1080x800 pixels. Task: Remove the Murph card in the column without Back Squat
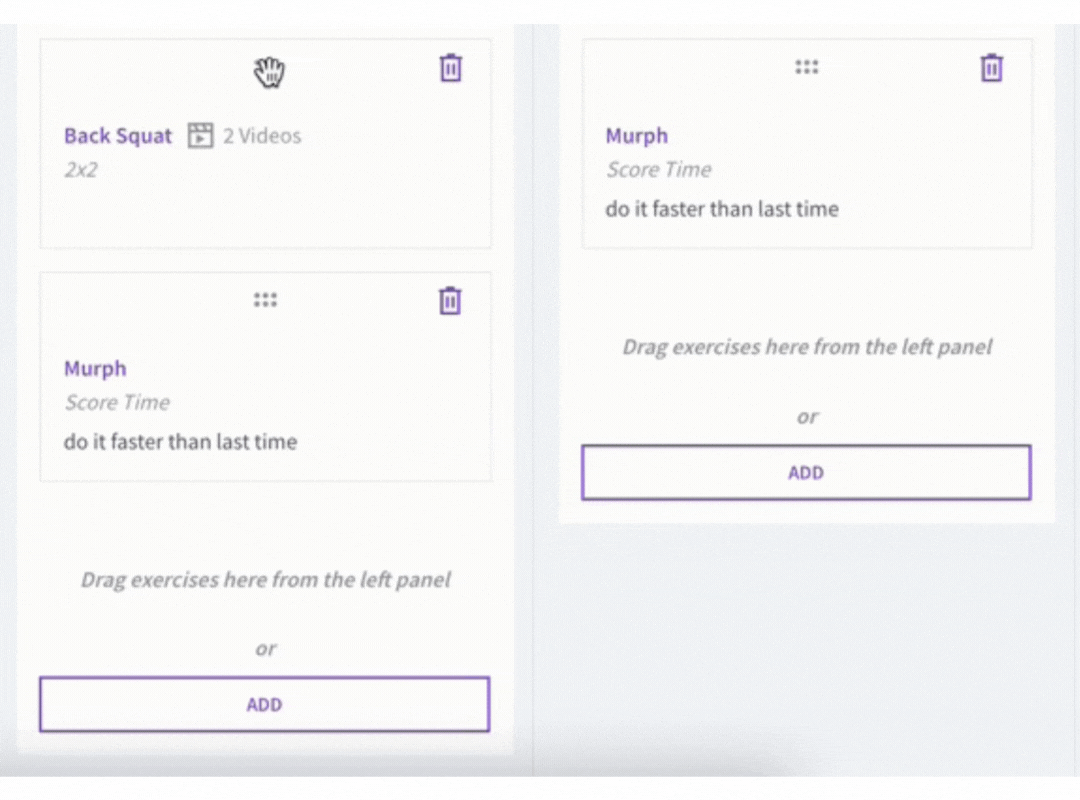991,68
